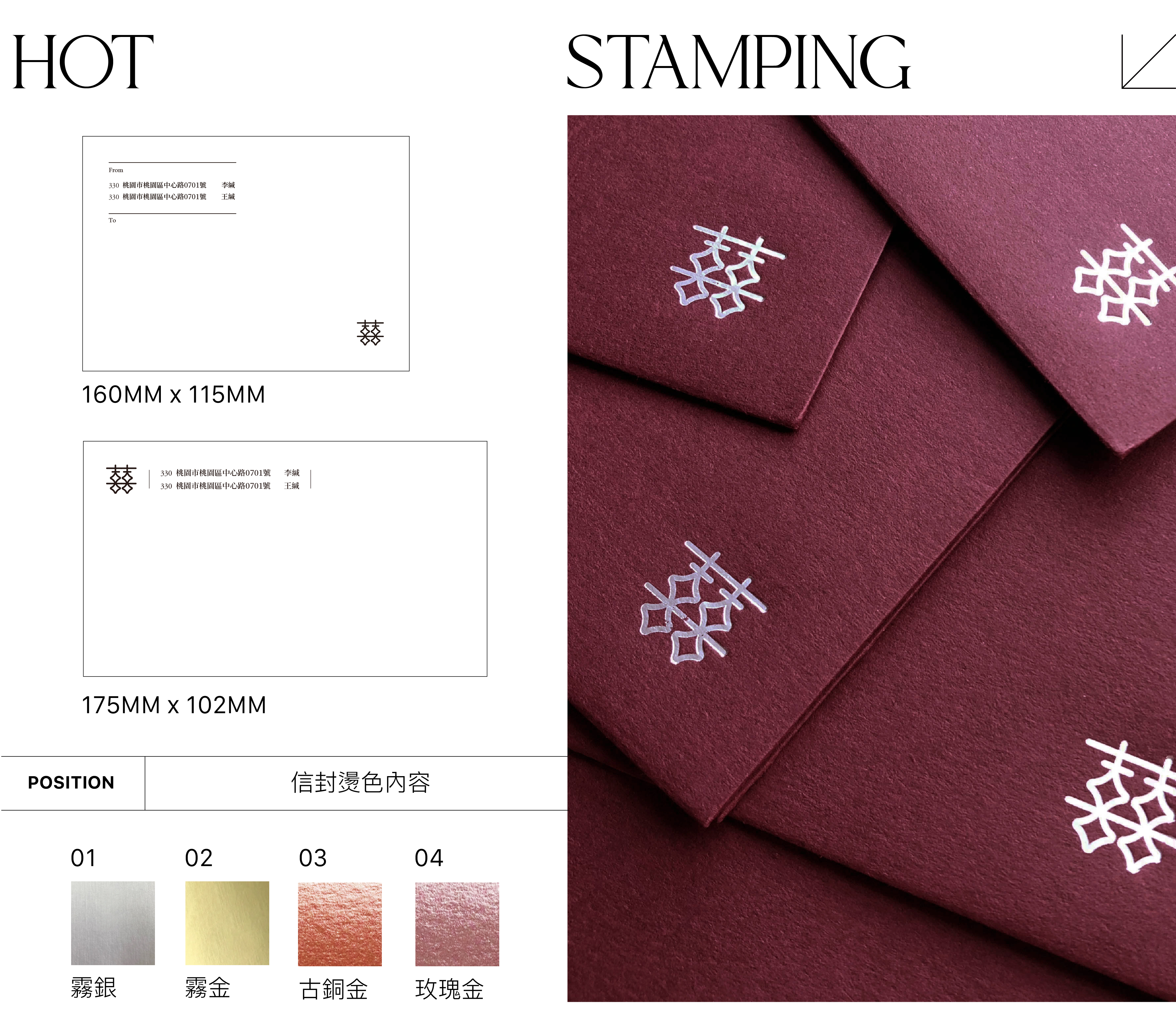
Task: Select the 01 霧銀 matte silver swatch
Action: (x=113, y=923)
